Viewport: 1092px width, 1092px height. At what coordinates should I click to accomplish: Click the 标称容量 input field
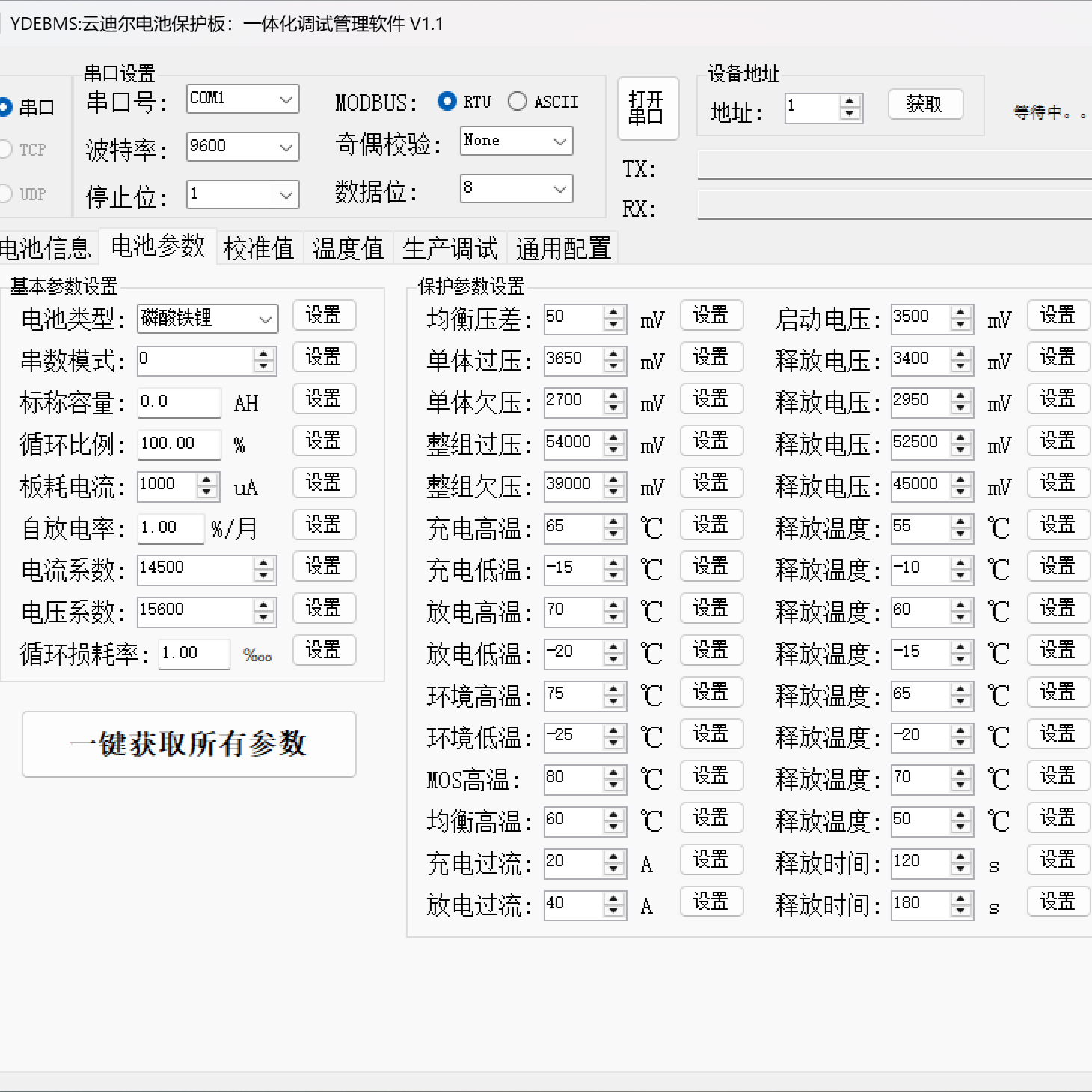point(179,402)
